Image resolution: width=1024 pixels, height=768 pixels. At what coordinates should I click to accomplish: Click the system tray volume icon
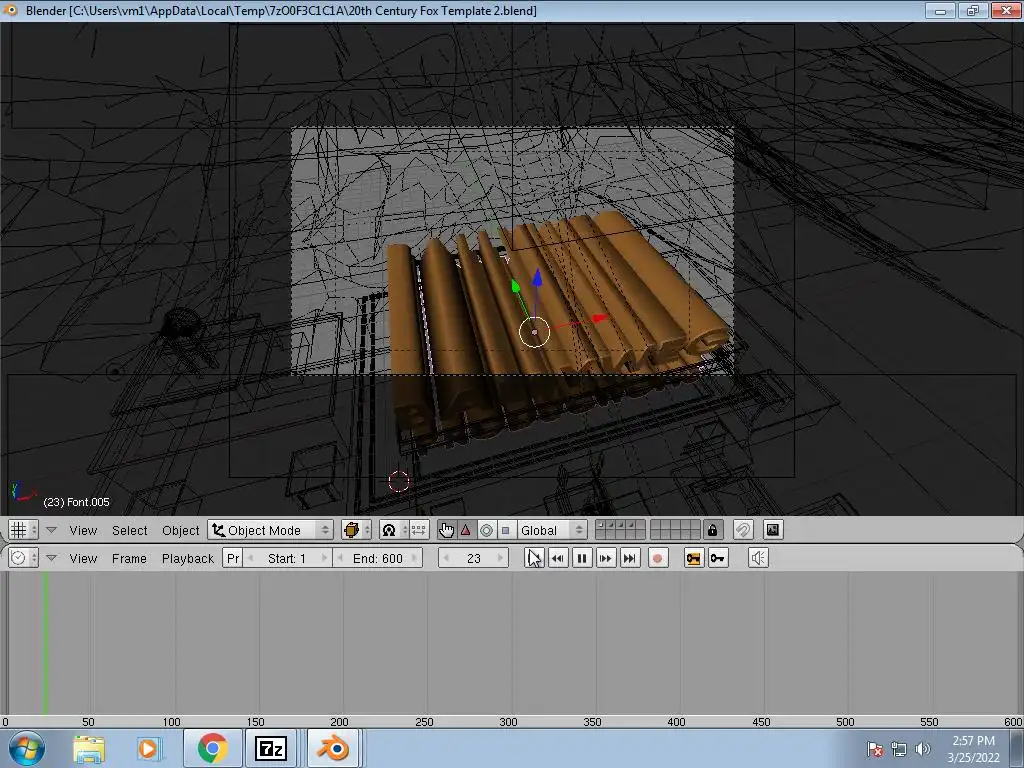point(923,749)
